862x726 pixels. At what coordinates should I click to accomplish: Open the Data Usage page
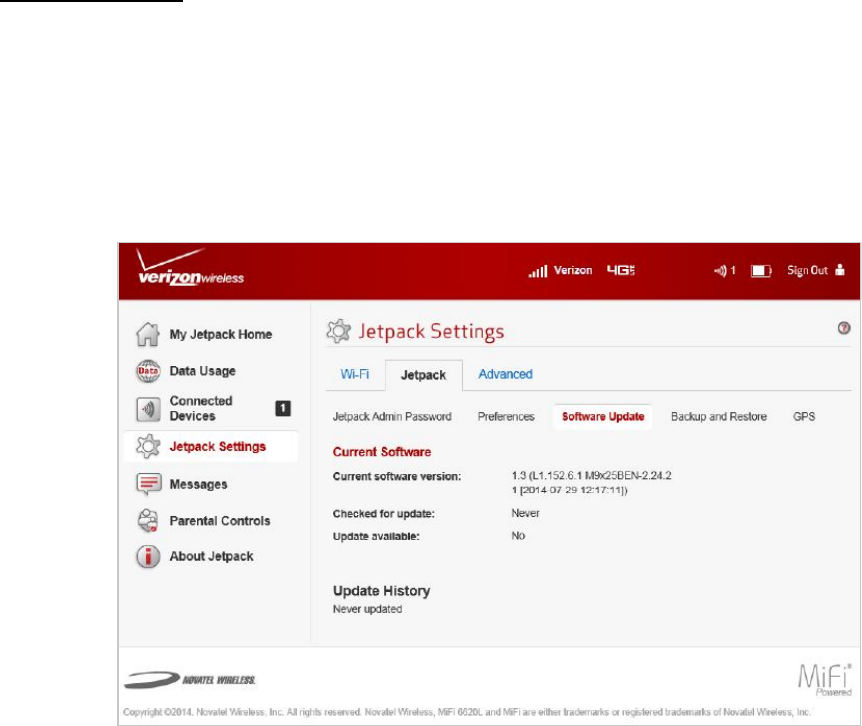coord(202,371)
